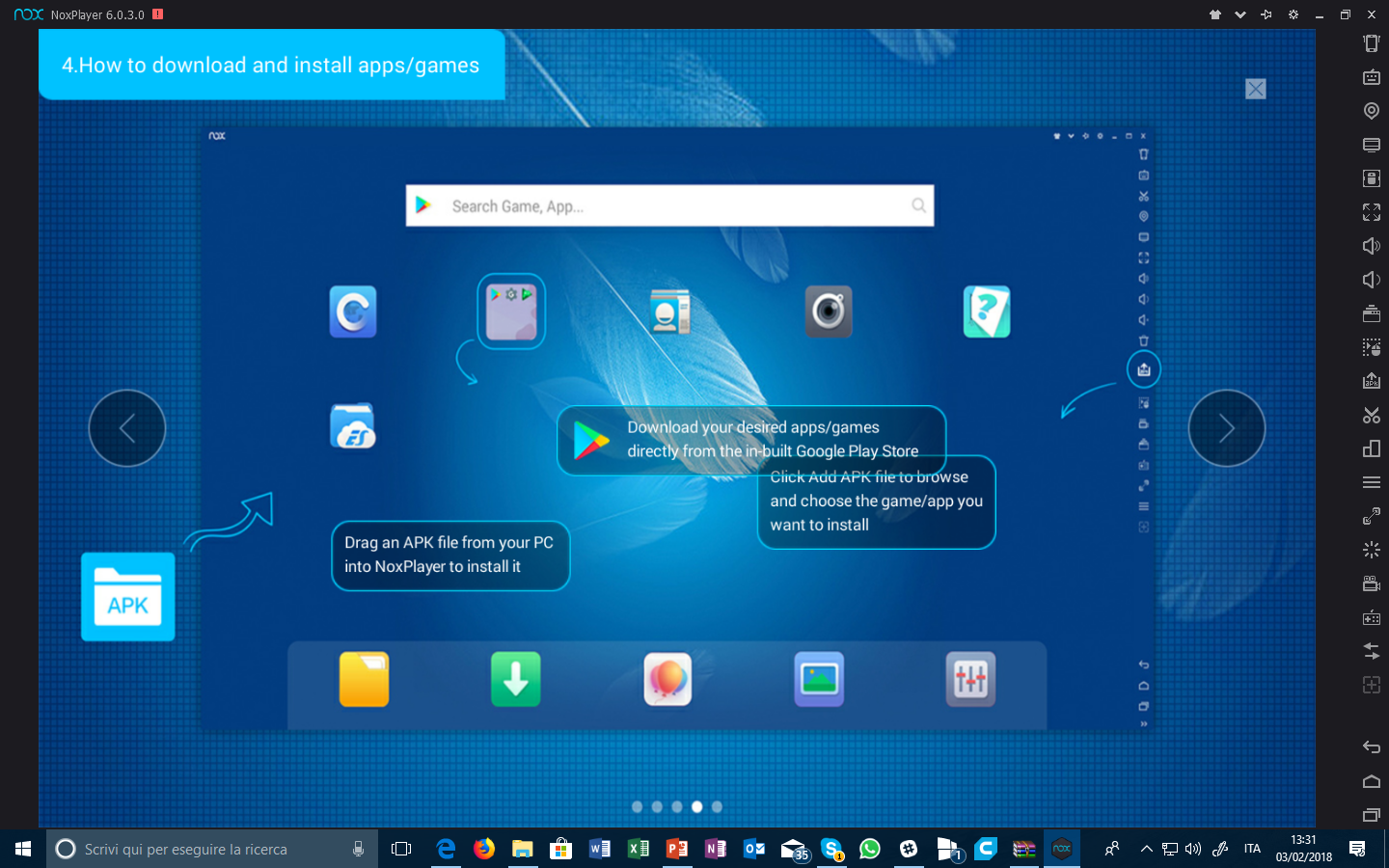The image size is (1389, 868).
Task: Click the dimmed plus-frame sidebar icon
Action: [x=1371, y=685]
